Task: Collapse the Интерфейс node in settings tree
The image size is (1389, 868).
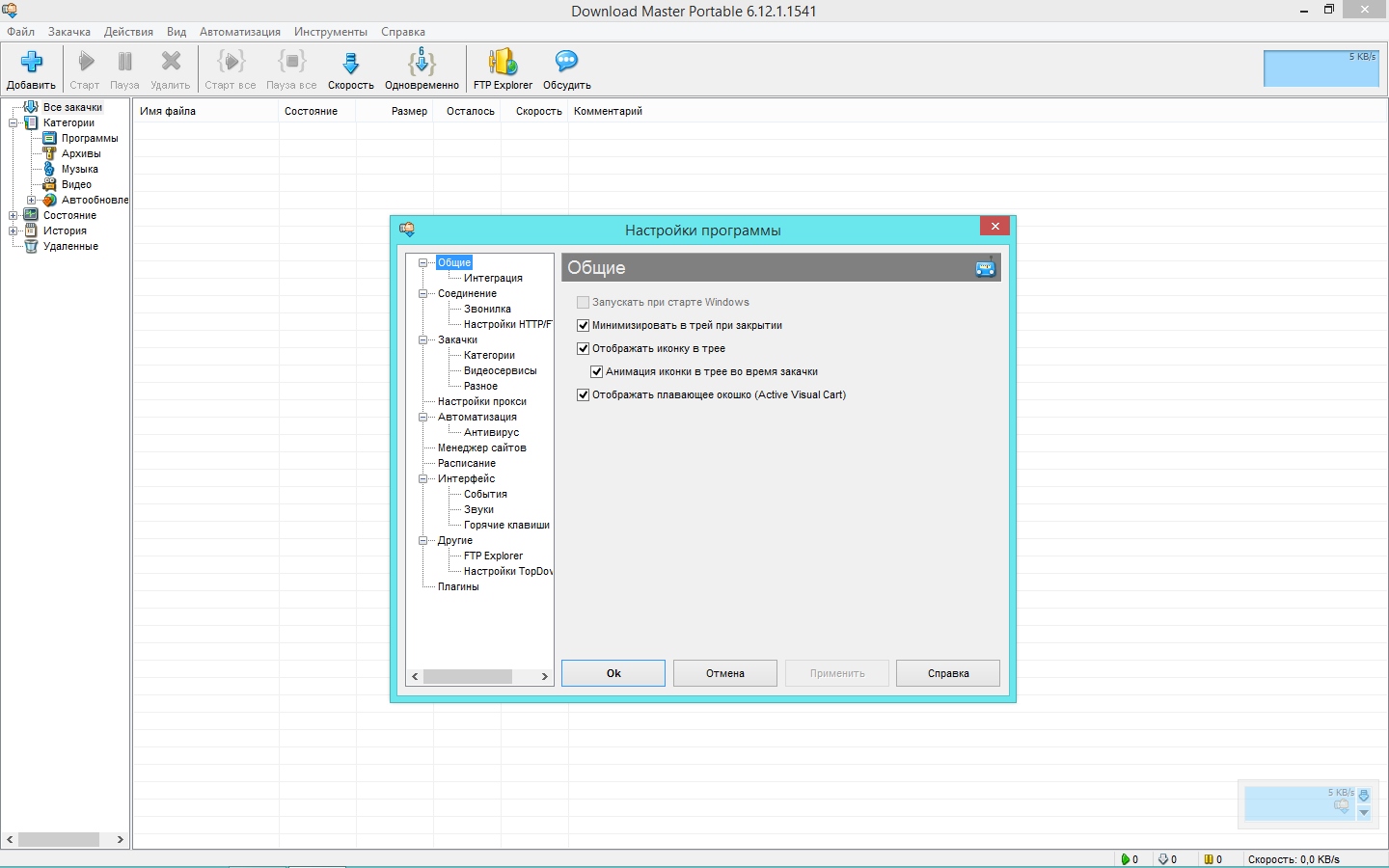Action: click(422, 478)
